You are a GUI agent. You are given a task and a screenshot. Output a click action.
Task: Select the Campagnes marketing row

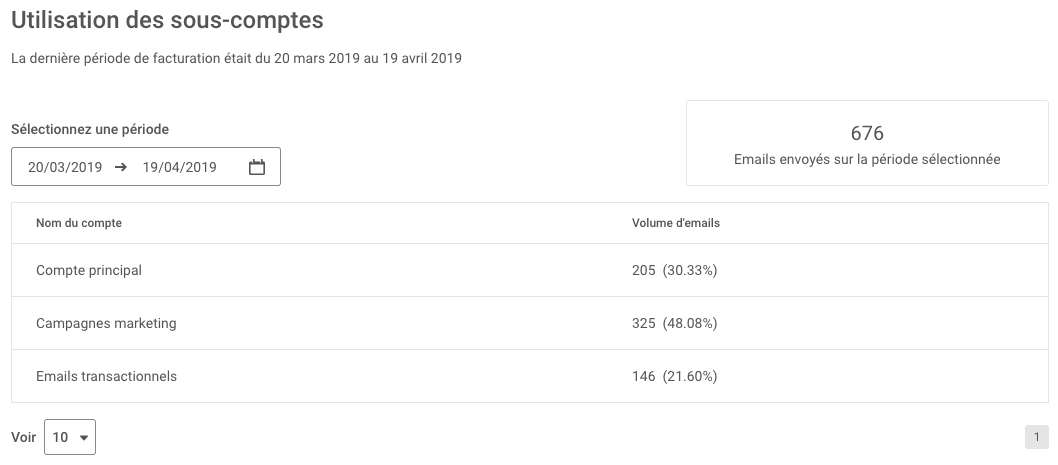pyautogui.click(x=530, y=323)
